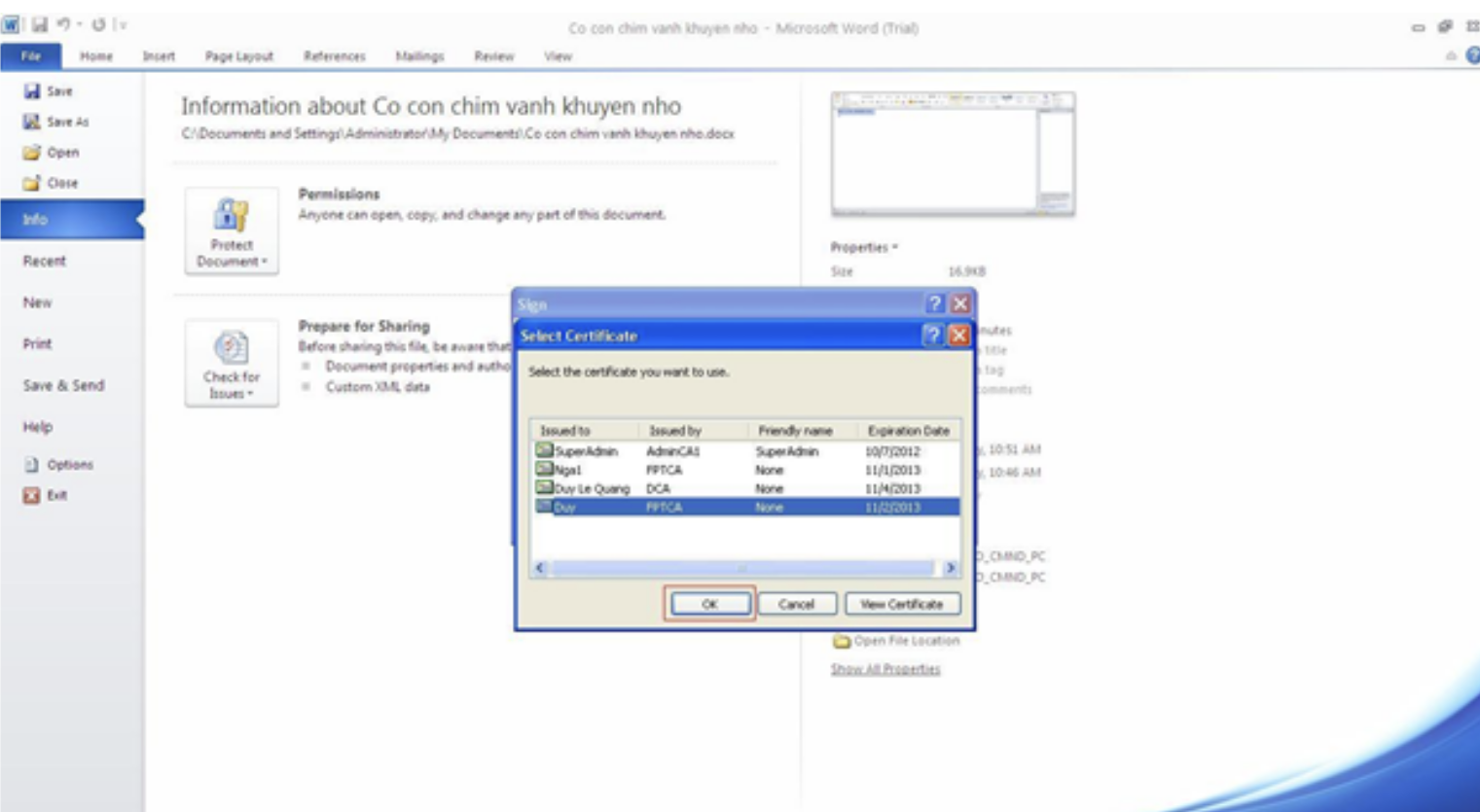Open the References tab

335,56
